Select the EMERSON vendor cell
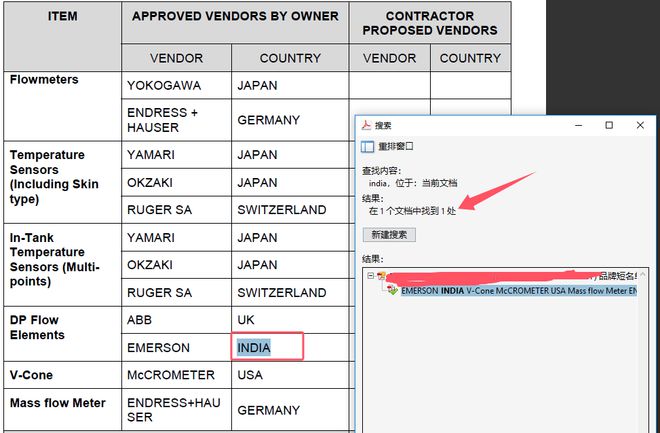This screenshot has height=433, width=660. coord(176,348)
